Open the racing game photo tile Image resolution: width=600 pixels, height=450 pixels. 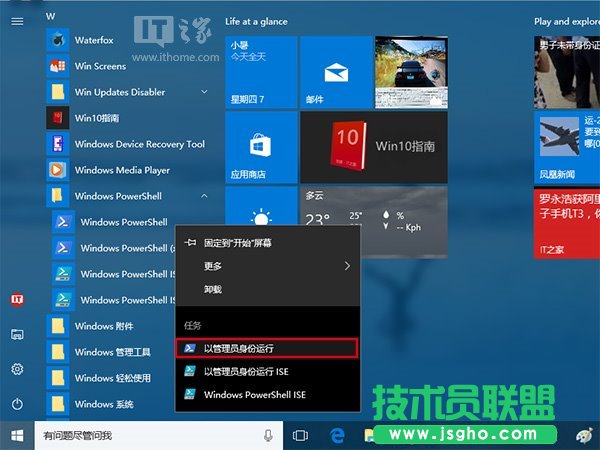411,72
